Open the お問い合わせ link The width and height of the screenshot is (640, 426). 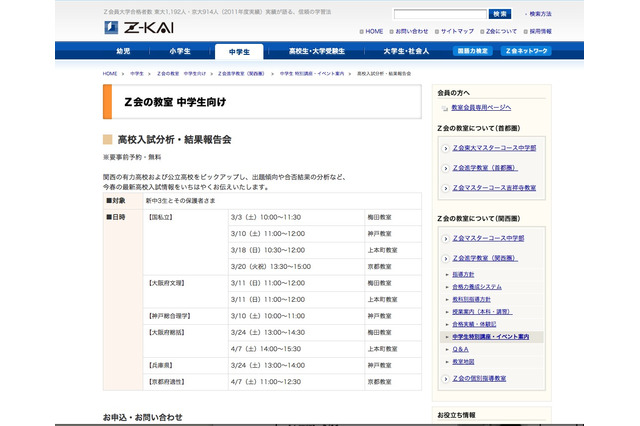[x=411, y=31]
